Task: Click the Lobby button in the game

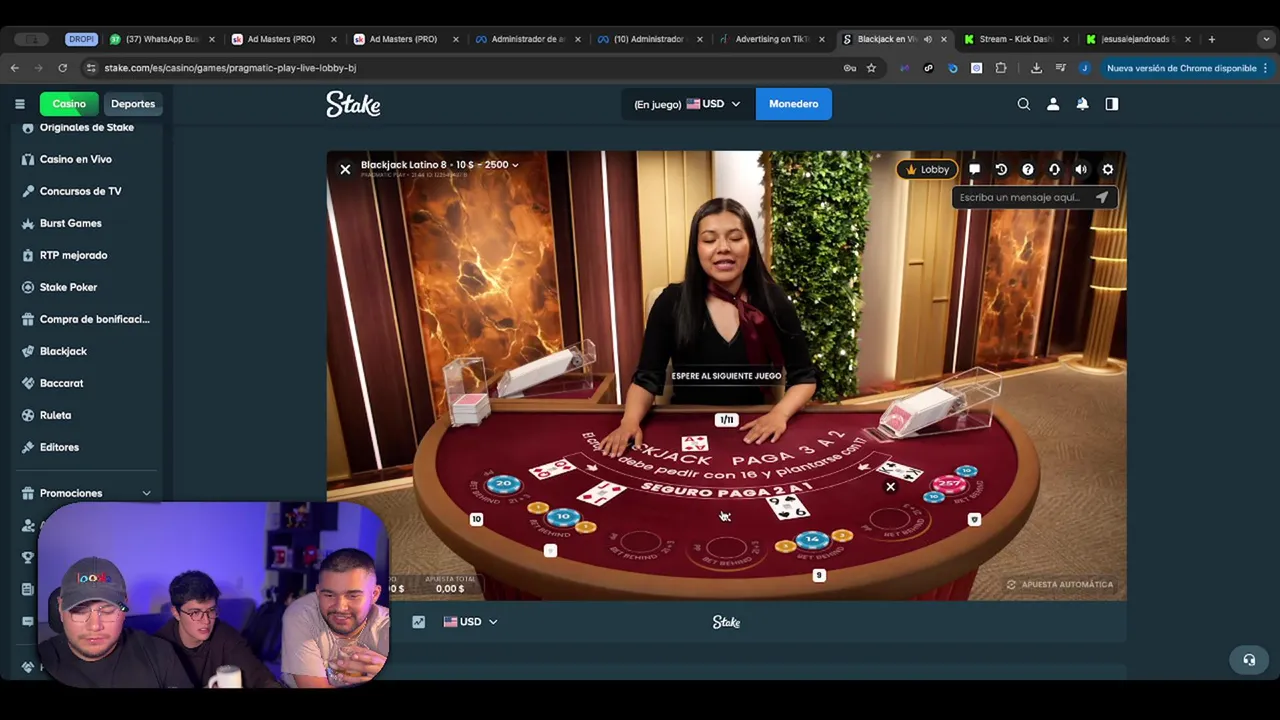Action: (928, 170)
